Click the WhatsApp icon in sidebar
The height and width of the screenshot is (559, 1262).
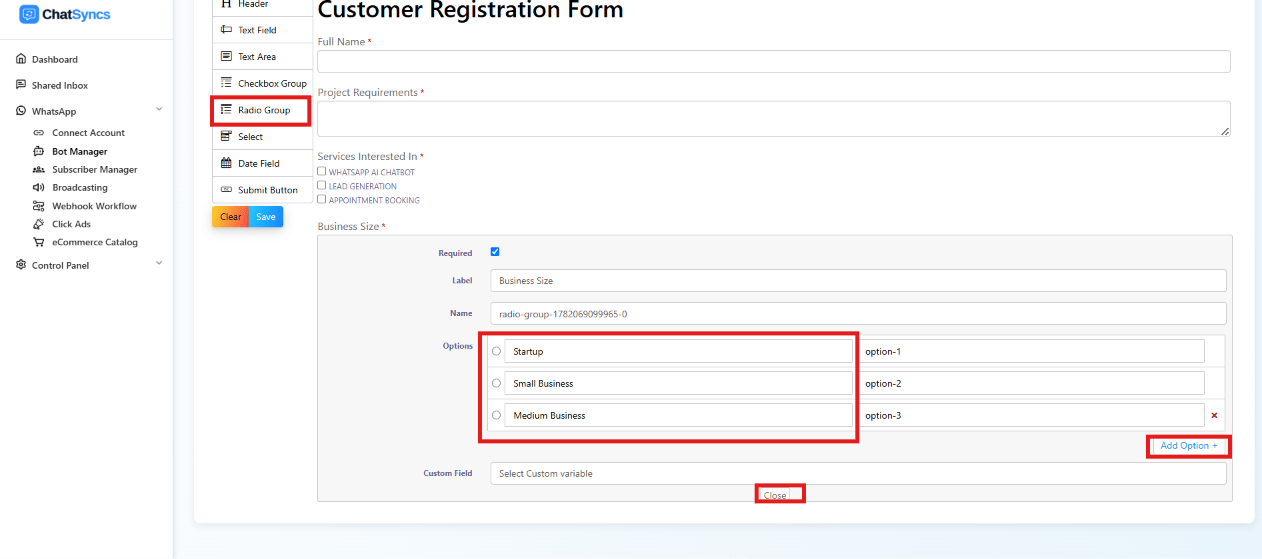(21, 111)
